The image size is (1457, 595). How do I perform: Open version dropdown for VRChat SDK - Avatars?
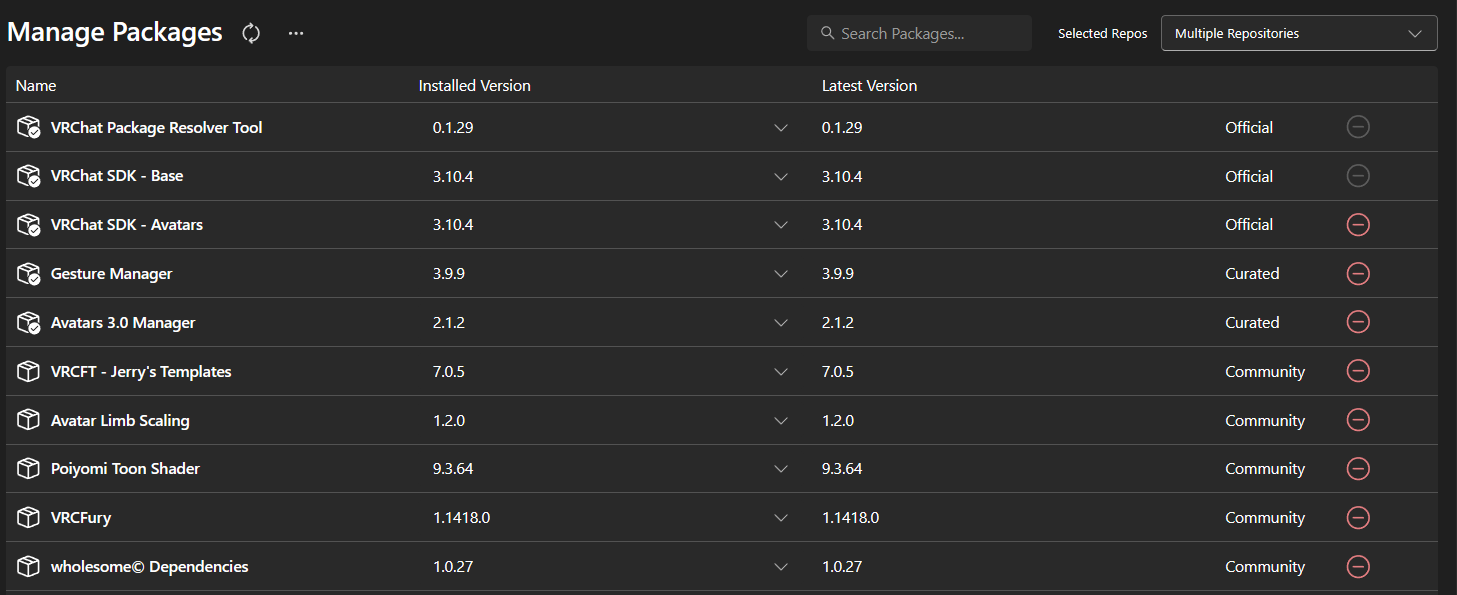[782, 225]
